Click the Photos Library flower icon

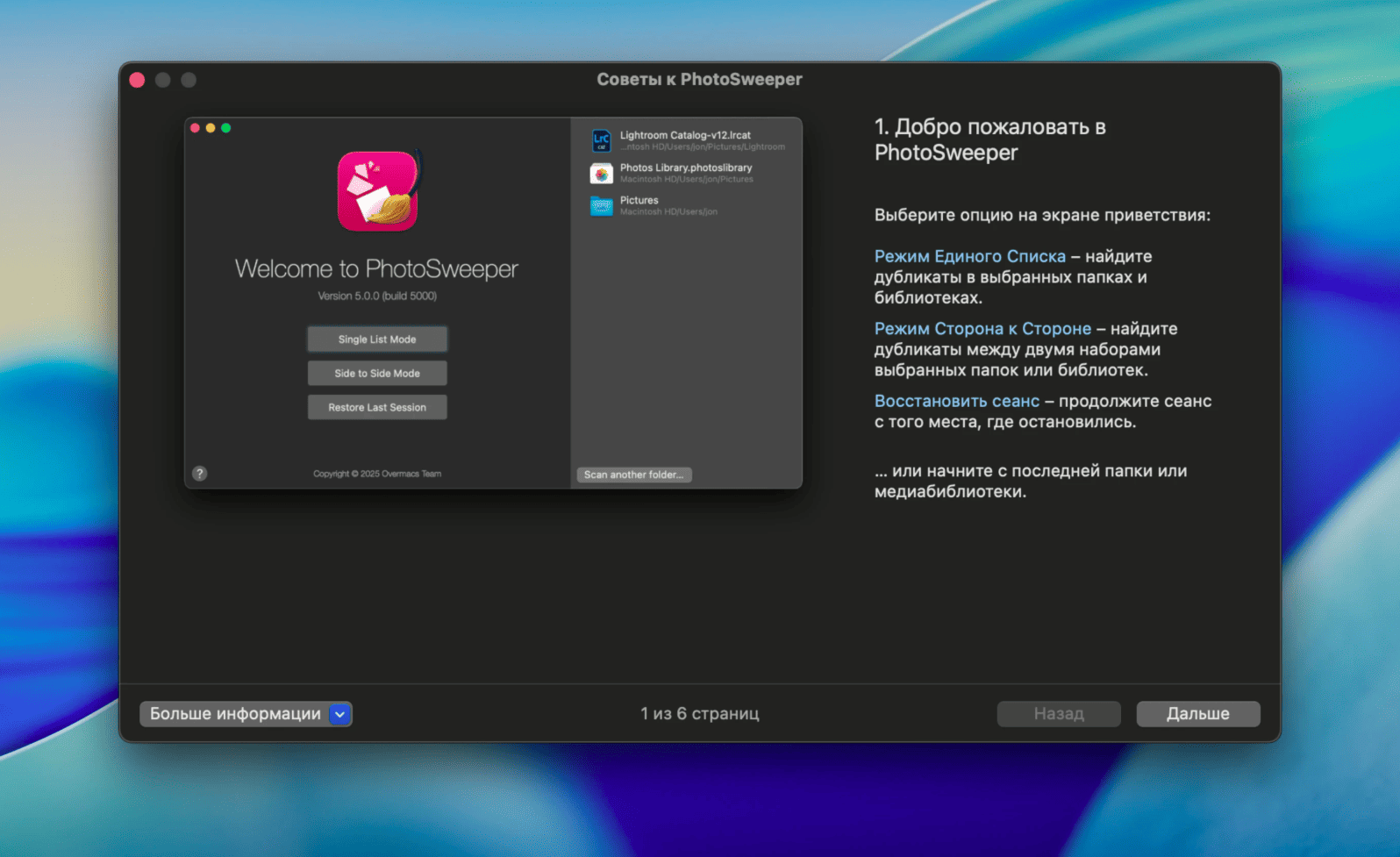click(602, 173)
